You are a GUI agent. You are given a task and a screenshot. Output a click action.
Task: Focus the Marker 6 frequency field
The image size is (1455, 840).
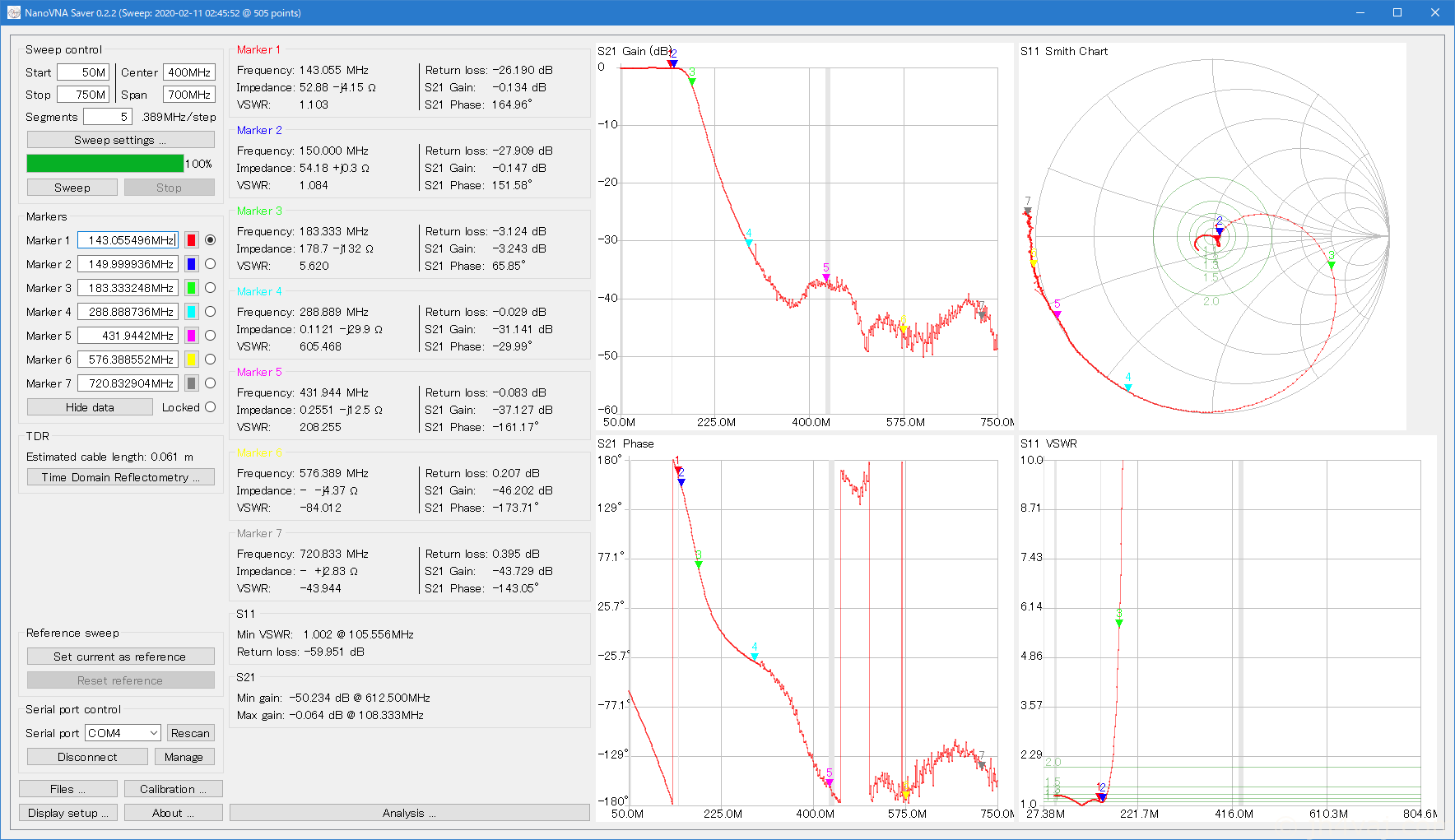128,360
